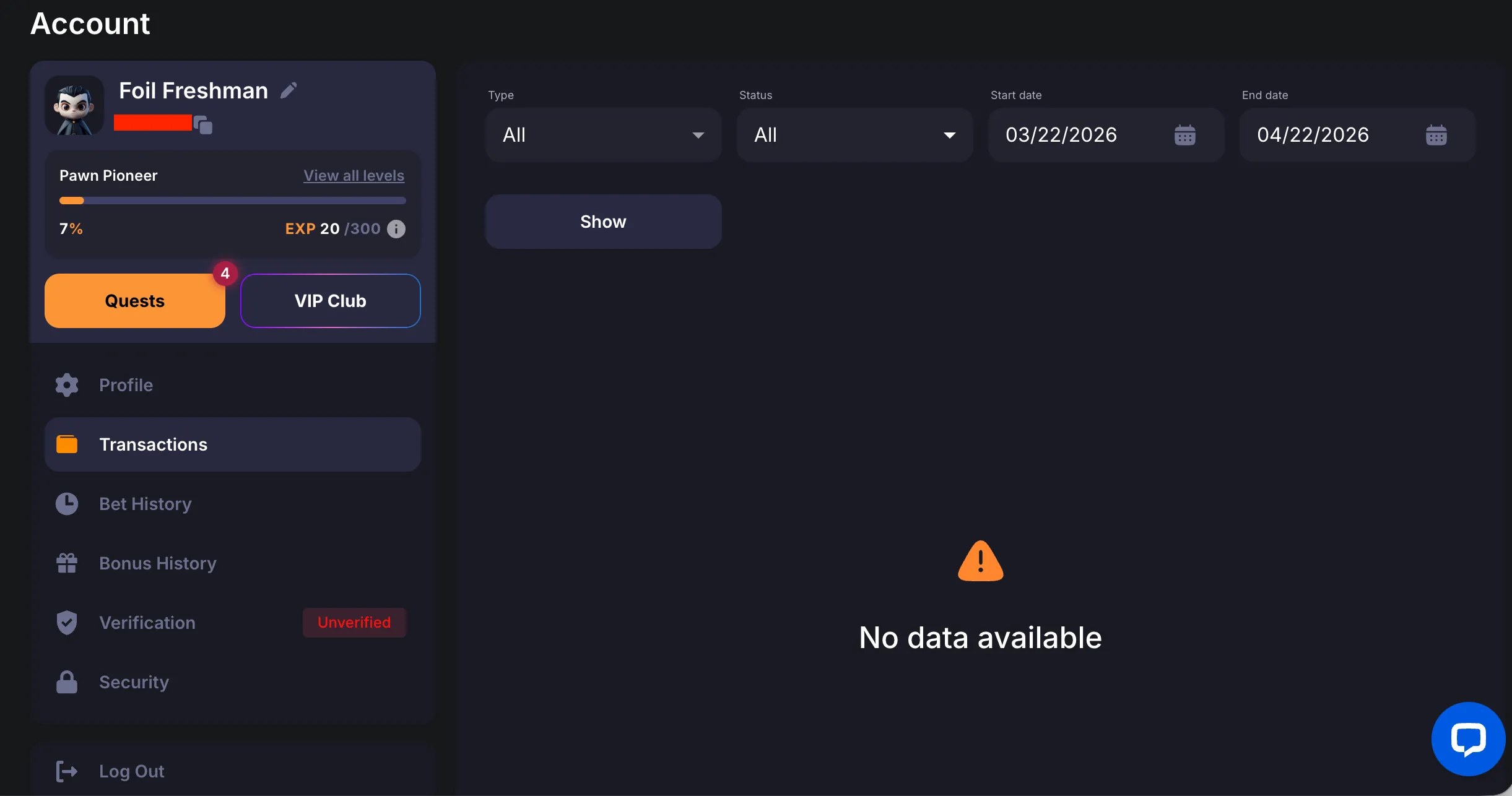Click the Account page heading
The height and width of the screenshot is (796, 1512).
[90, 24]
